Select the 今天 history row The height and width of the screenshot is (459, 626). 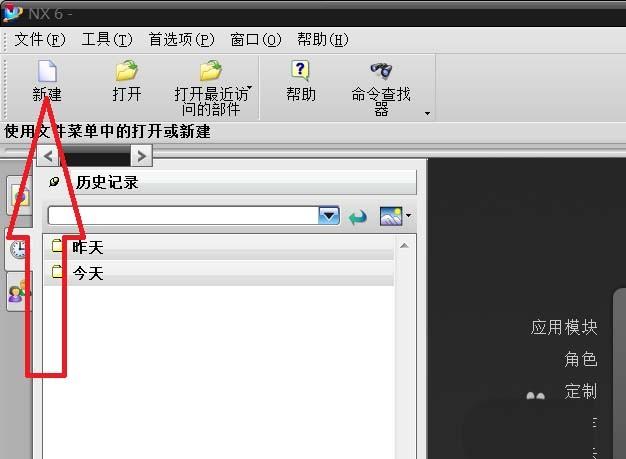pos(219,273)
